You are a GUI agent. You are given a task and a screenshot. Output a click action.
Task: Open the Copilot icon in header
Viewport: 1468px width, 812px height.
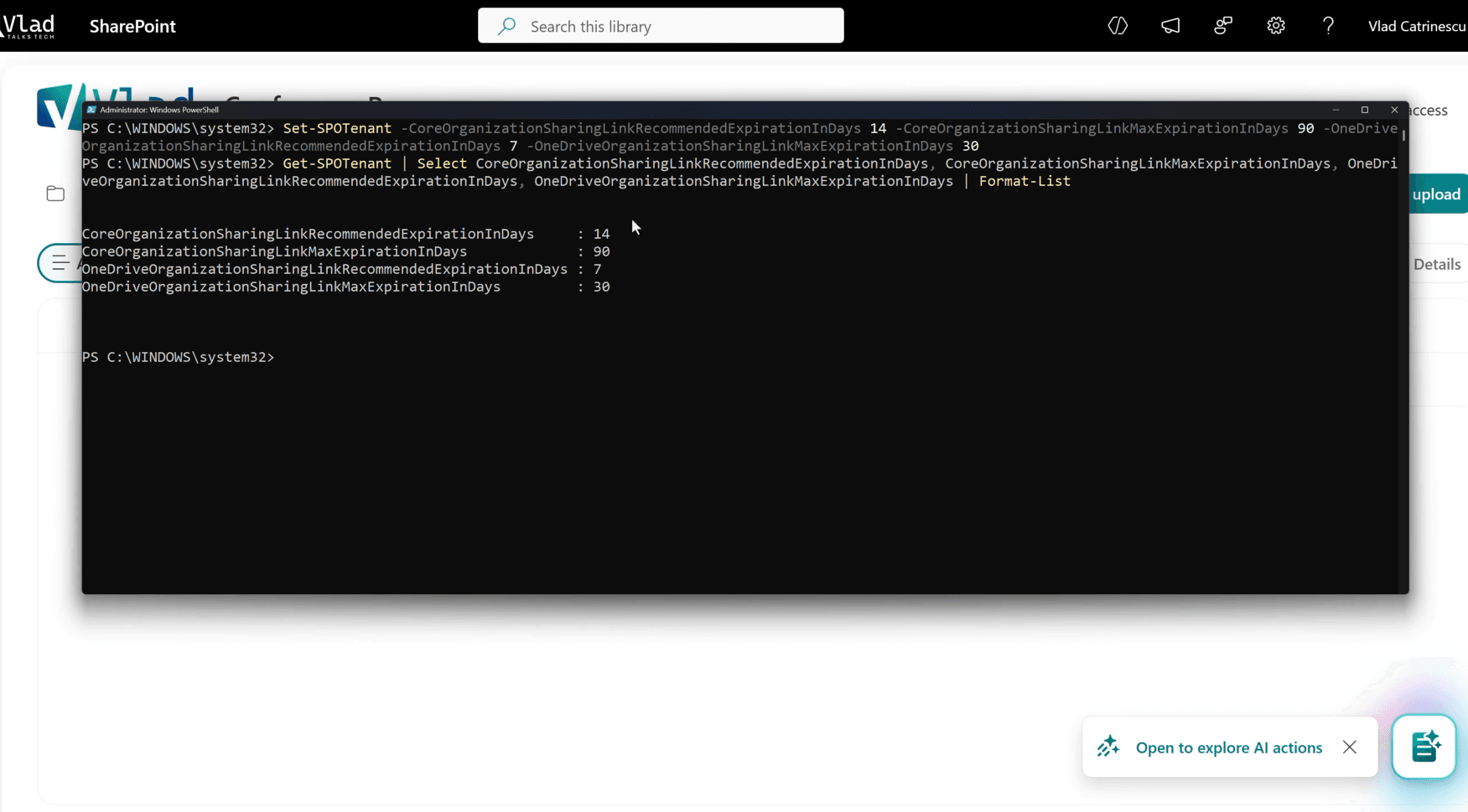[1118, 26]
